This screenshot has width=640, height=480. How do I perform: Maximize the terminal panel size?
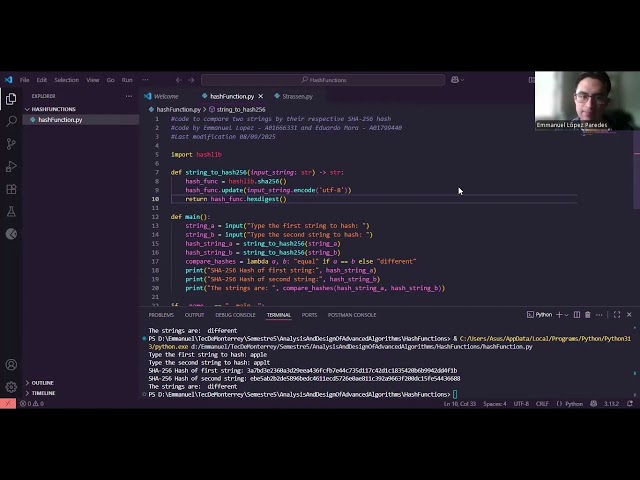(x=617, y=315)
